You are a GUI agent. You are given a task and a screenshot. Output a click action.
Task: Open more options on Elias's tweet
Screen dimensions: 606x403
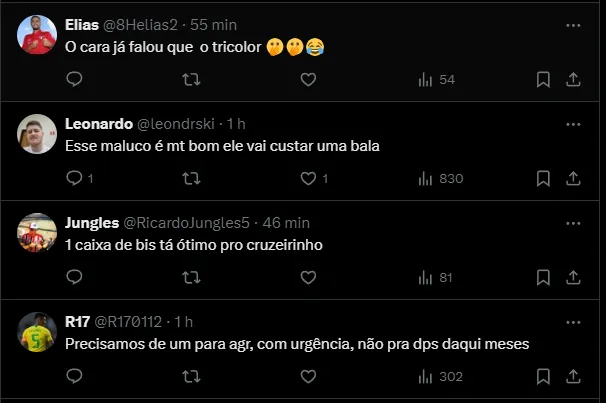[x=573, y=24]
